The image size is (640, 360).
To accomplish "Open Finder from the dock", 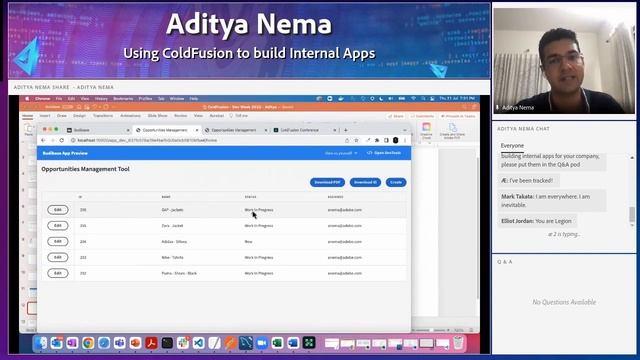I will click(x=40, y=343).
